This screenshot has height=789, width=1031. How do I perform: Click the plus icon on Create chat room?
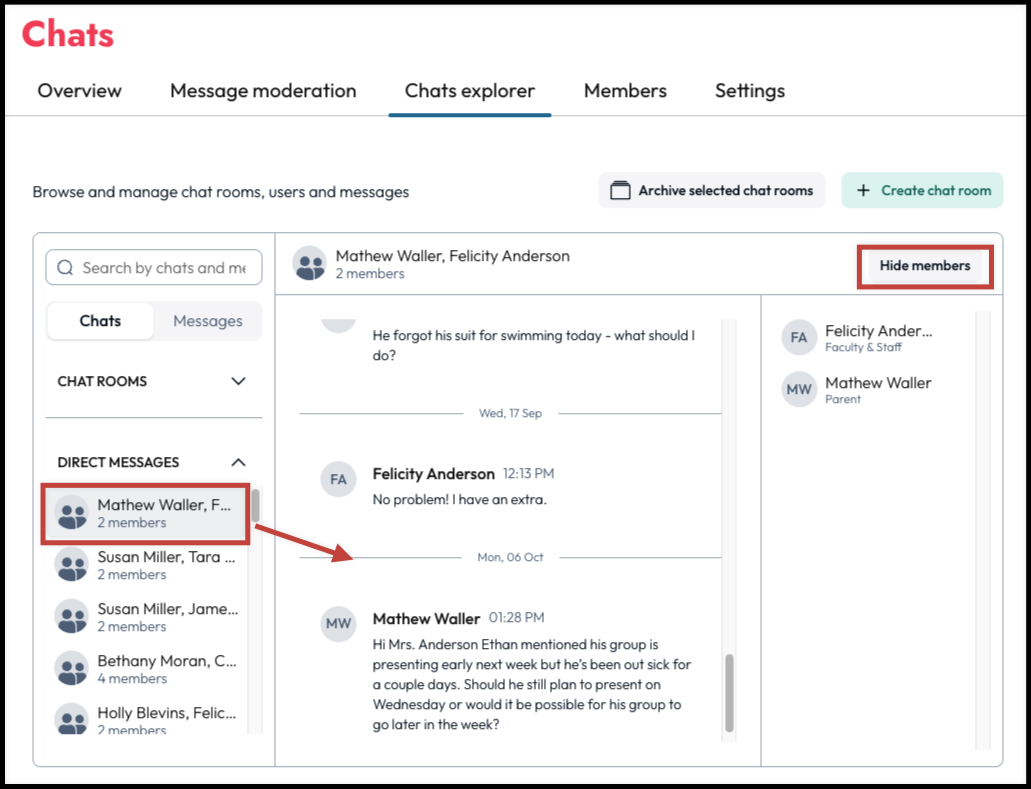point(863,191)
